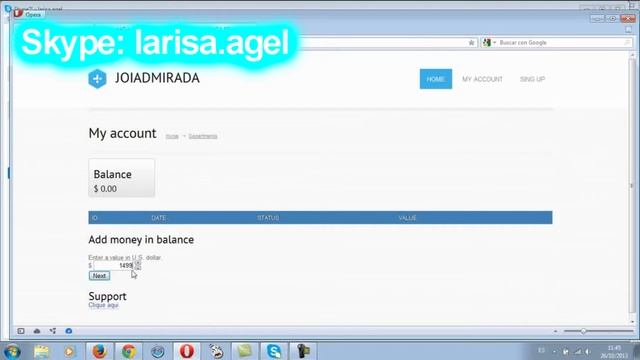Click the page vertical scrollbar
This screenshot has height=360, width=640.
(x=632, y=186)
